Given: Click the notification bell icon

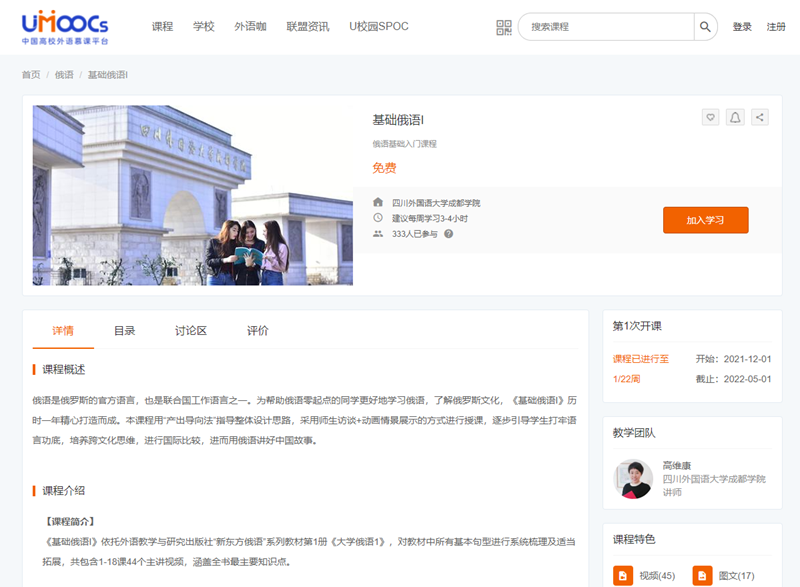Looking at the screenshot, I should 735,117.
